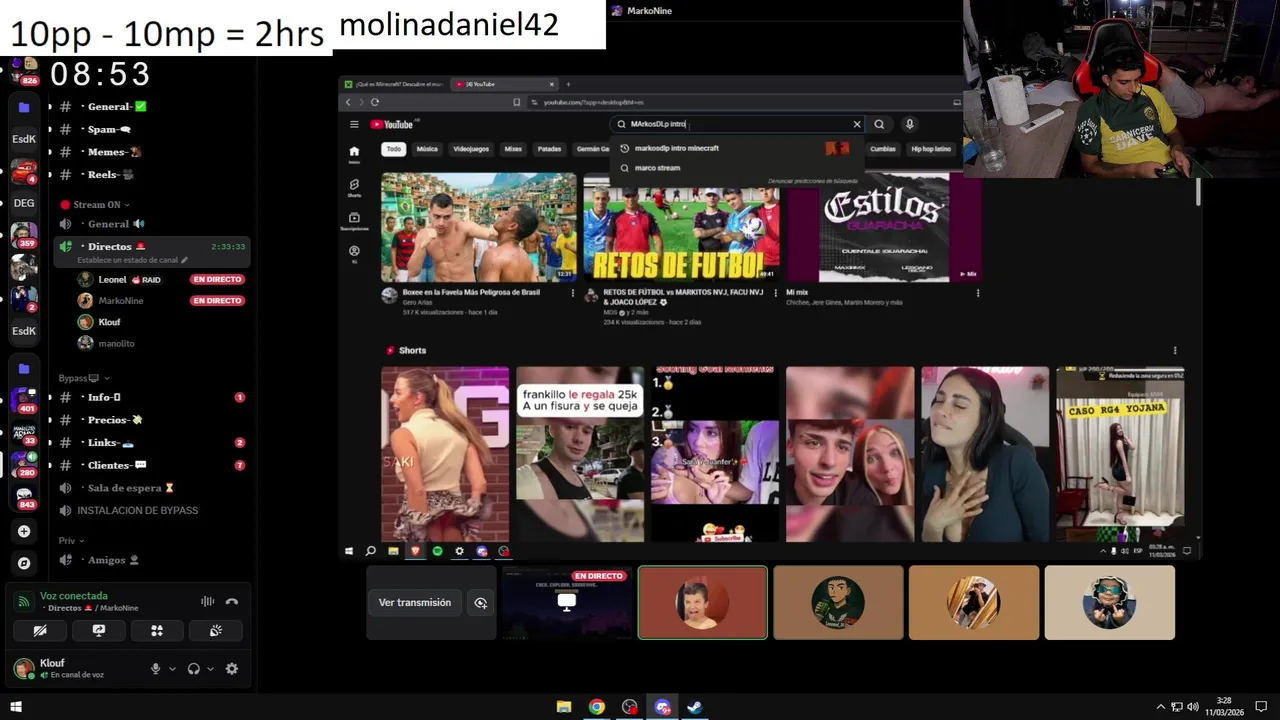
Task: Open the first EsdK server
Action: coord(24,139)
